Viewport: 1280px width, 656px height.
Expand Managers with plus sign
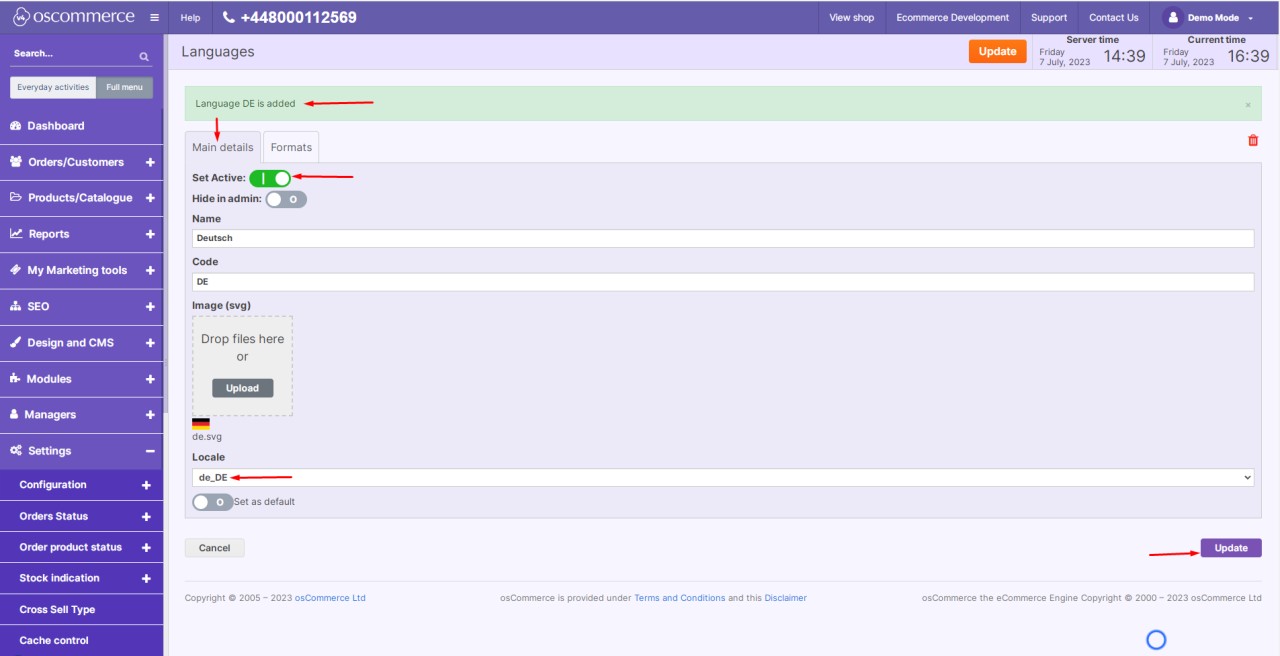(x=150, y=414)
